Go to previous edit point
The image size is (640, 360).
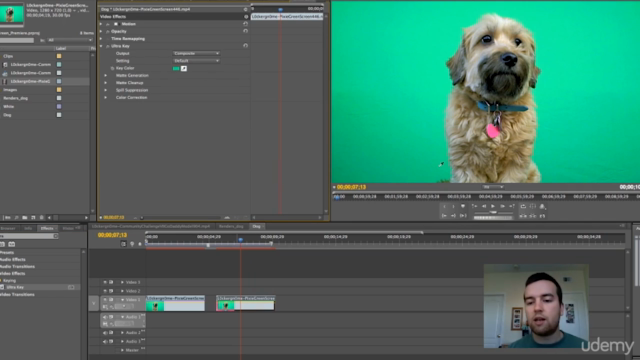pyautogui.click(x=474, y=207)
